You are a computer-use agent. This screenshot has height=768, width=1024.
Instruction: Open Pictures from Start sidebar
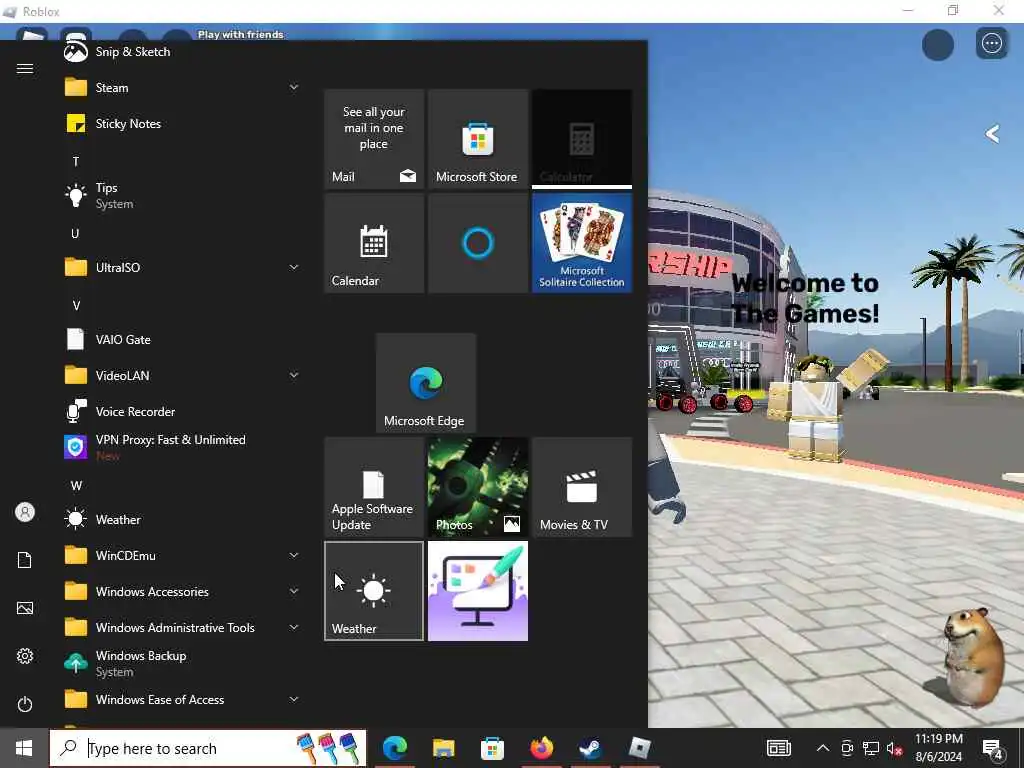click(25, 608)
